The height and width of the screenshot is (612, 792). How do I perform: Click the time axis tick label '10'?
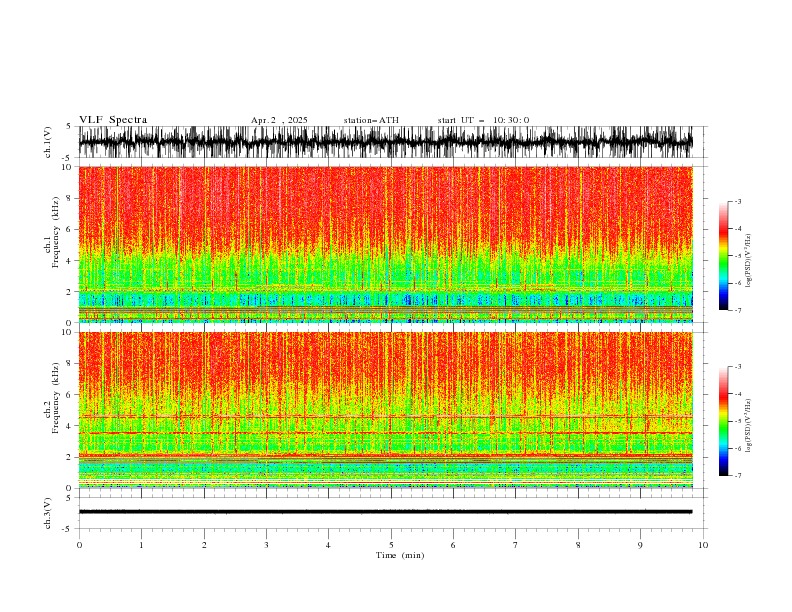[x=703, y=545]
